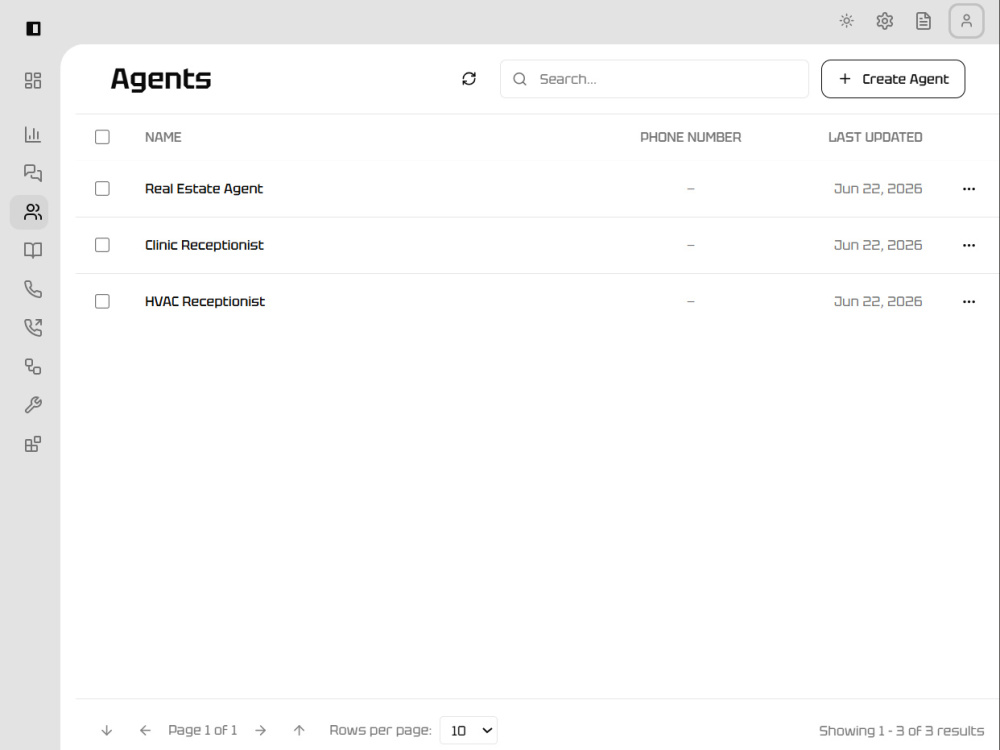Check the HVAC Receptionist row checkbox

pos(102,301)
